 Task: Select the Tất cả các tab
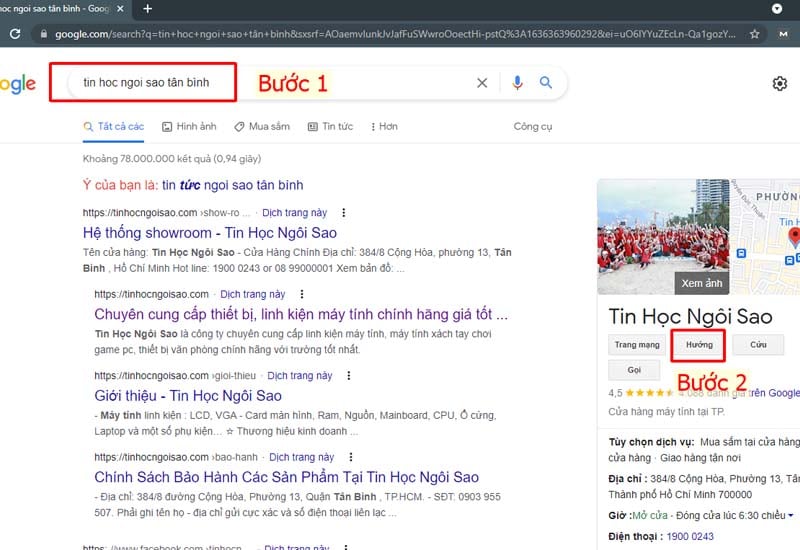coord(114,127)
